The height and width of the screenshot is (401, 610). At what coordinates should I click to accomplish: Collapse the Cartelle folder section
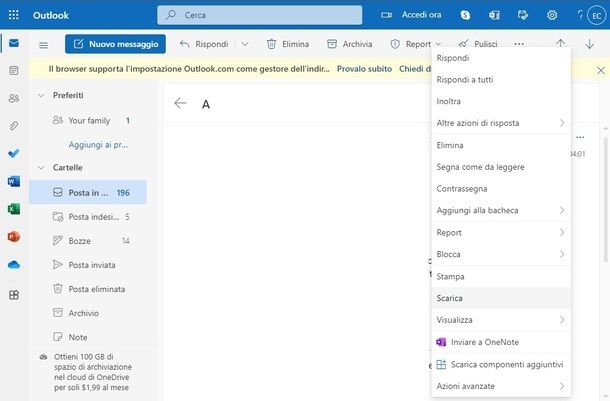[40, 167]
